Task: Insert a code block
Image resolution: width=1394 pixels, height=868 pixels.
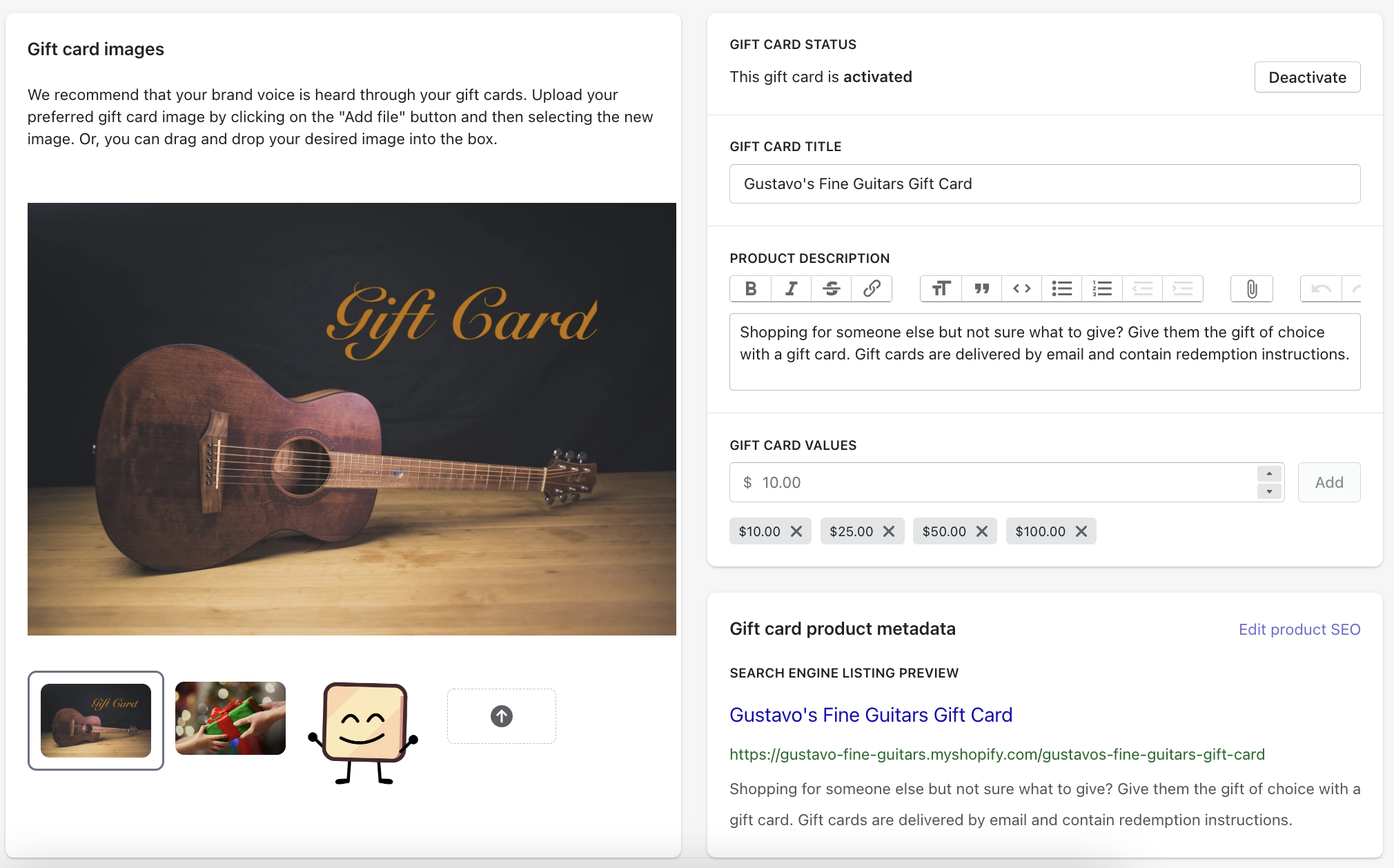Action: pos(1022,288)
